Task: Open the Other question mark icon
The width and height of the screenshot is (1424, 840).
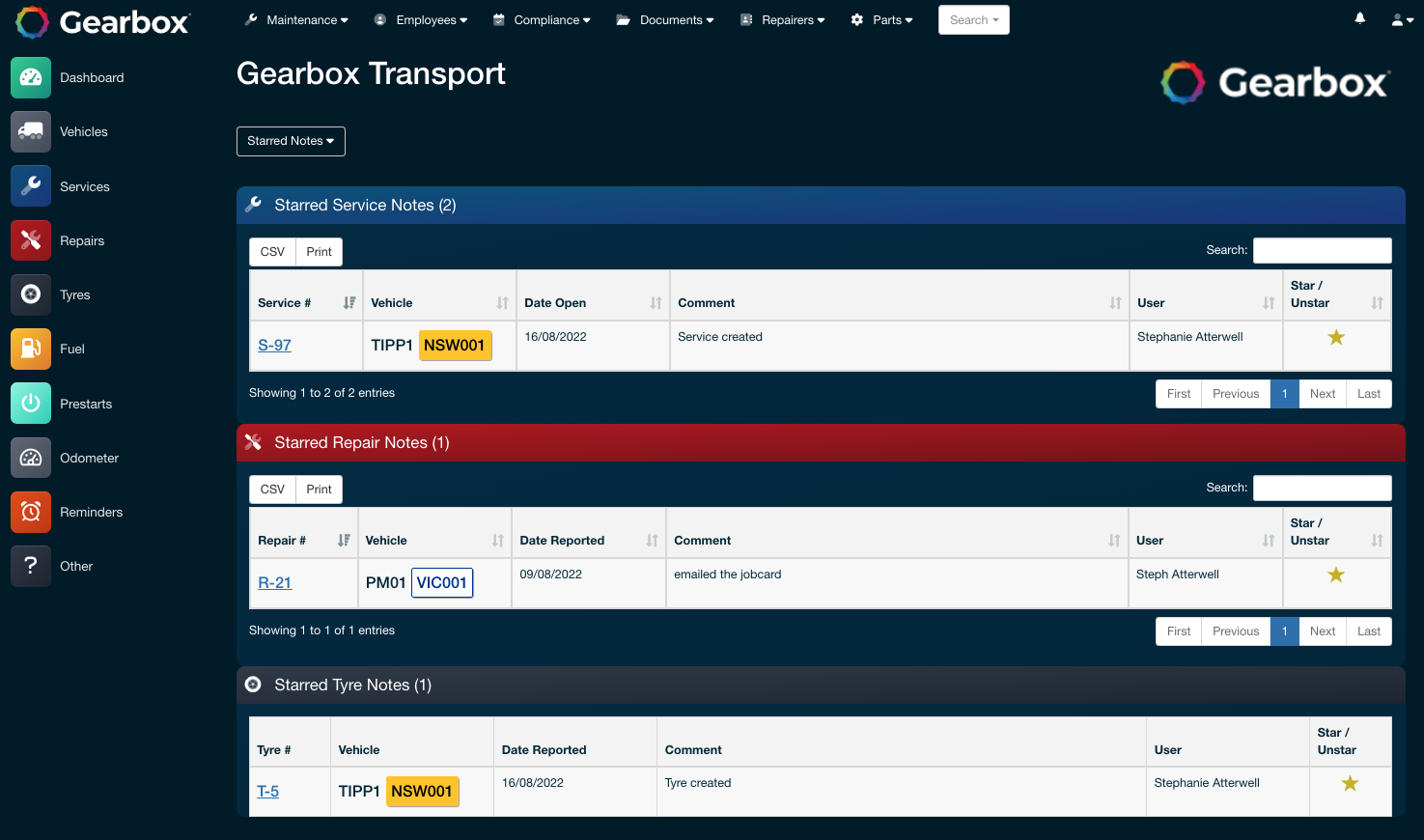Action: 31,566
